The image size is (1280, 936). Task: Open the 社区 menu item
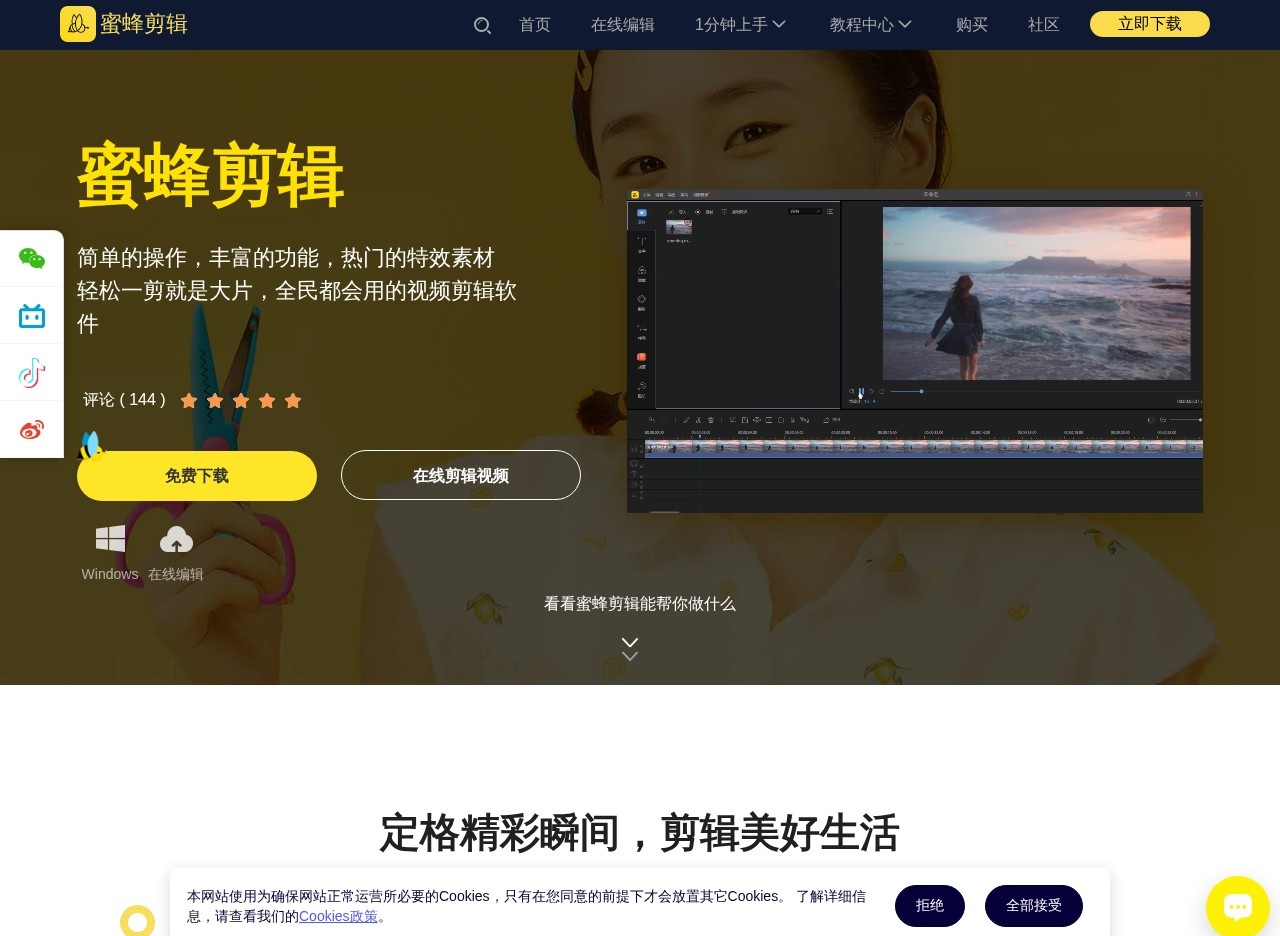(1044, 25)
